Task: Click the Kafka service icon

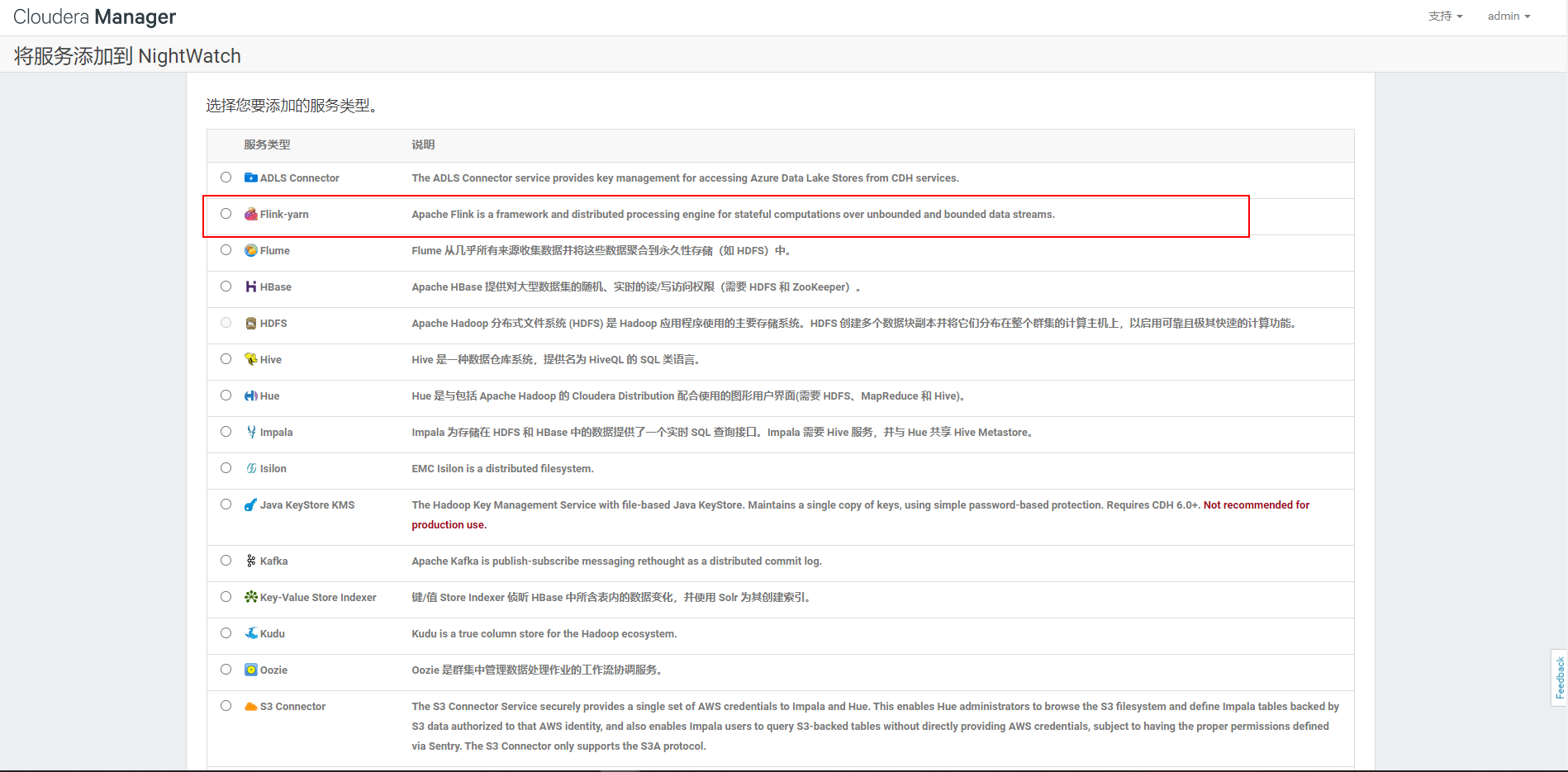Action: (251, 561)
